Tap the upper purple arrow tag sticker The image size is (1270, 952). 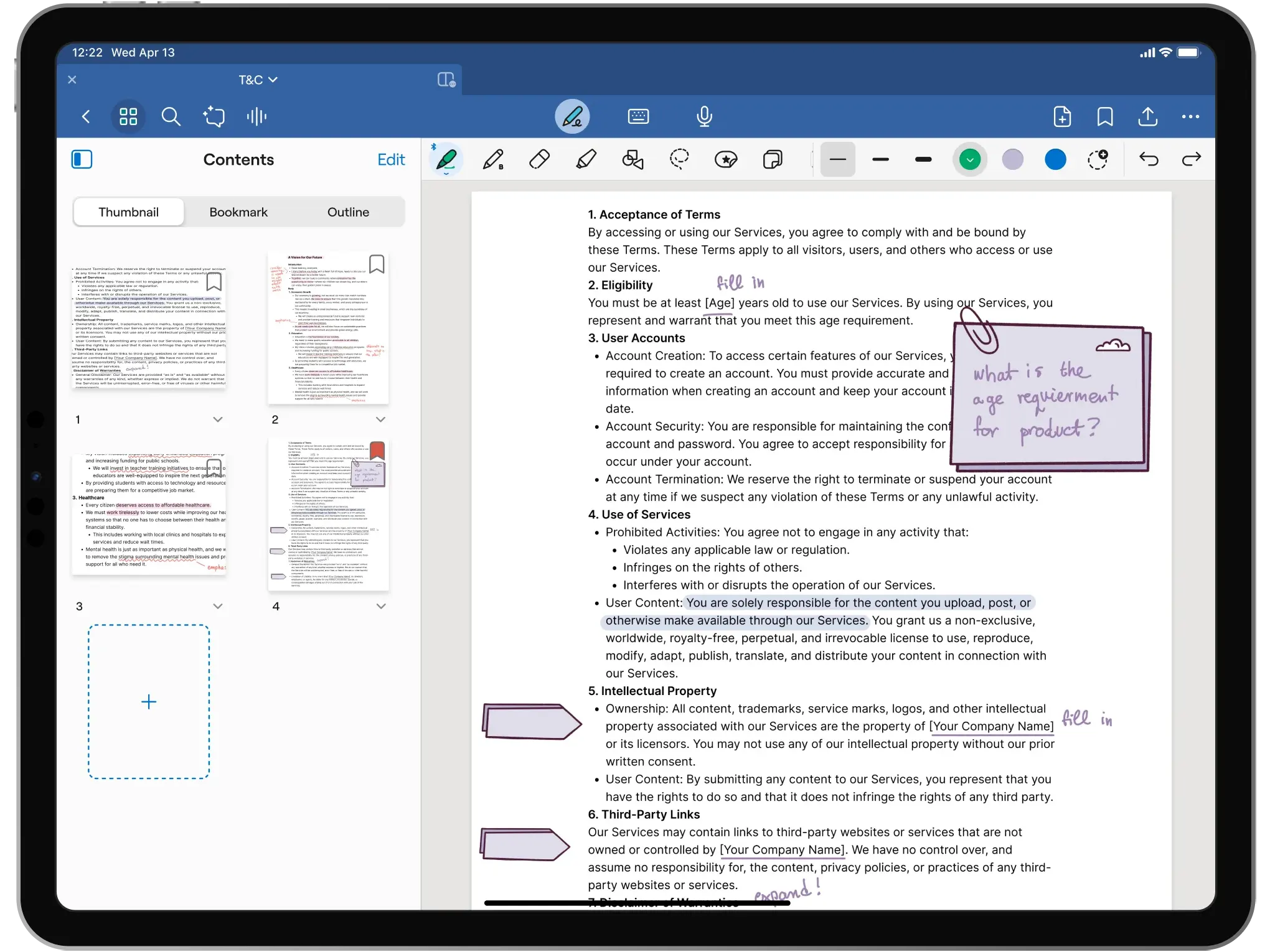click(x=532, y=722)
